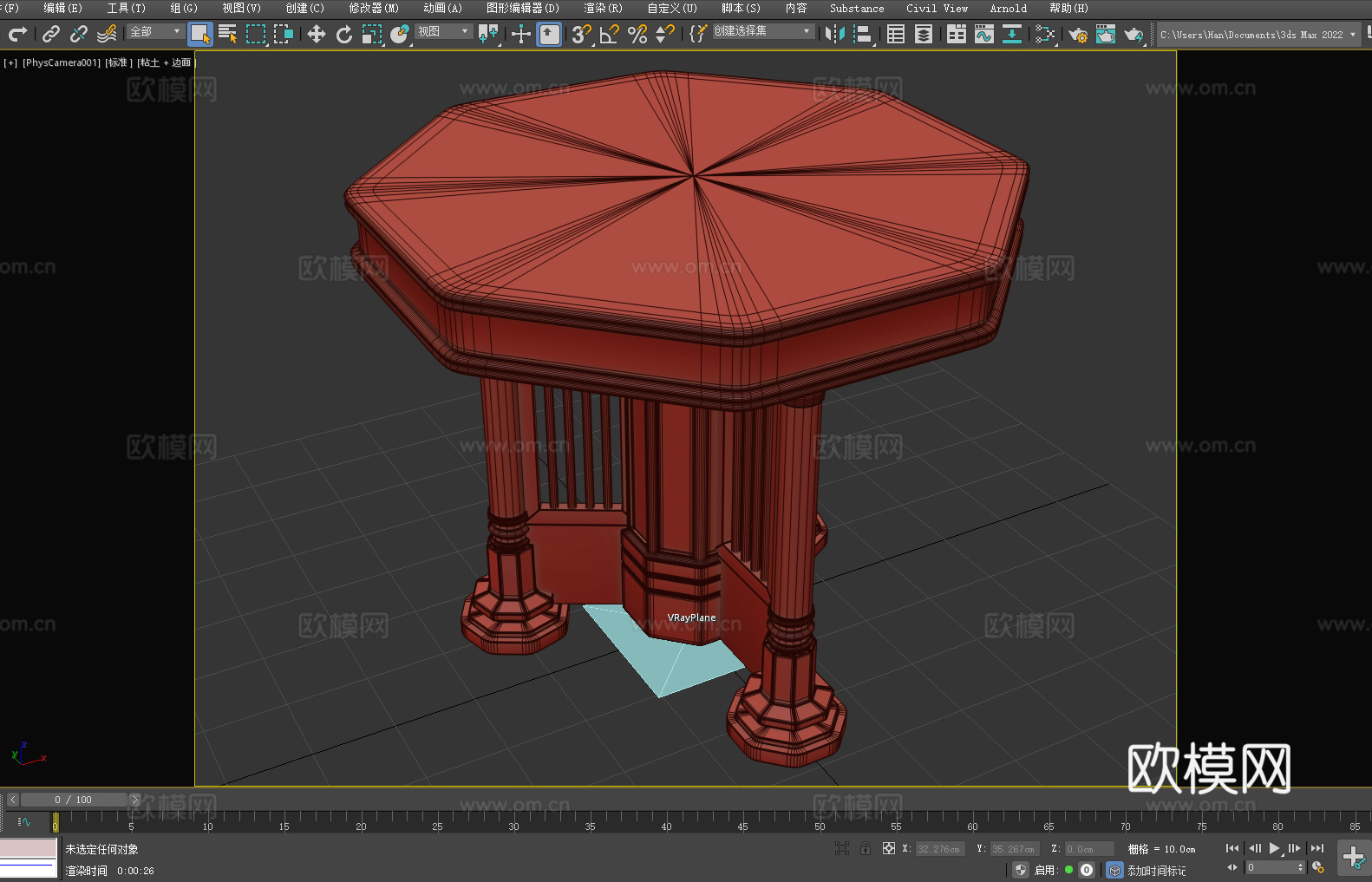
Task: Open Time Configuration icon
Action: tap(1318, 867)
